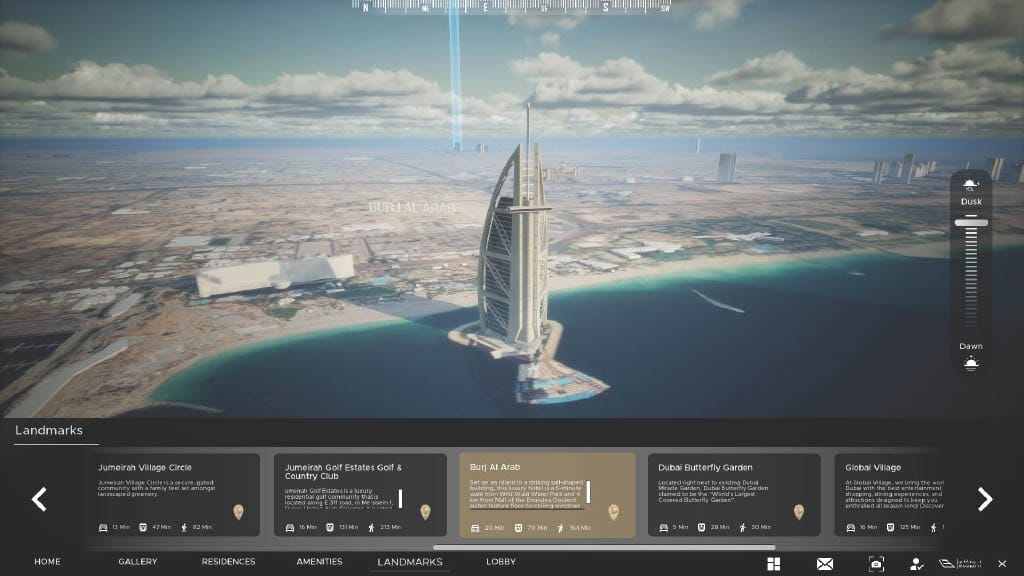Image resolution: width=1024 pixels, height=576 pixels.
Task: Select the Global Village landmark card
Action: pos(885,495)
